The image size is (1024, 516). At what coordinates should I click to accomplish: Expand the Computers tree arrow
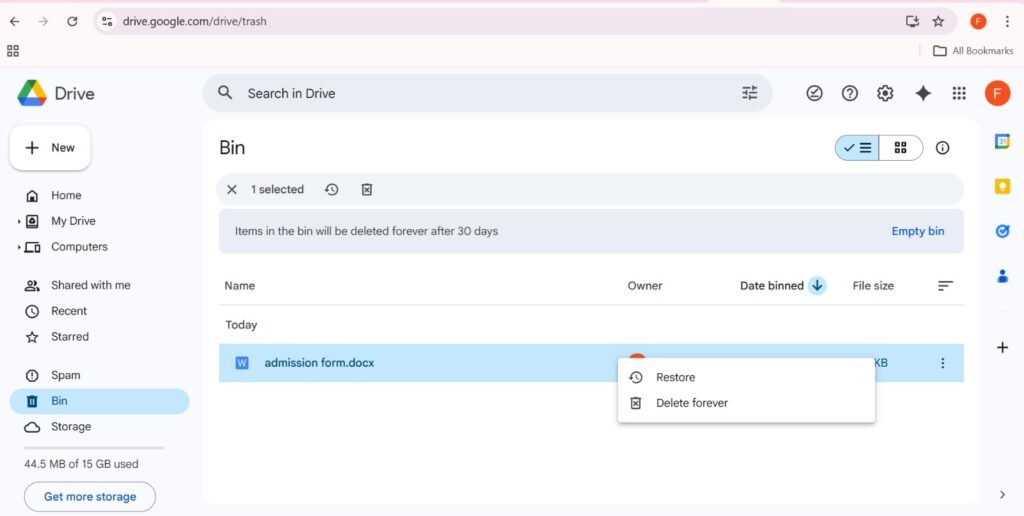point(19,247)
